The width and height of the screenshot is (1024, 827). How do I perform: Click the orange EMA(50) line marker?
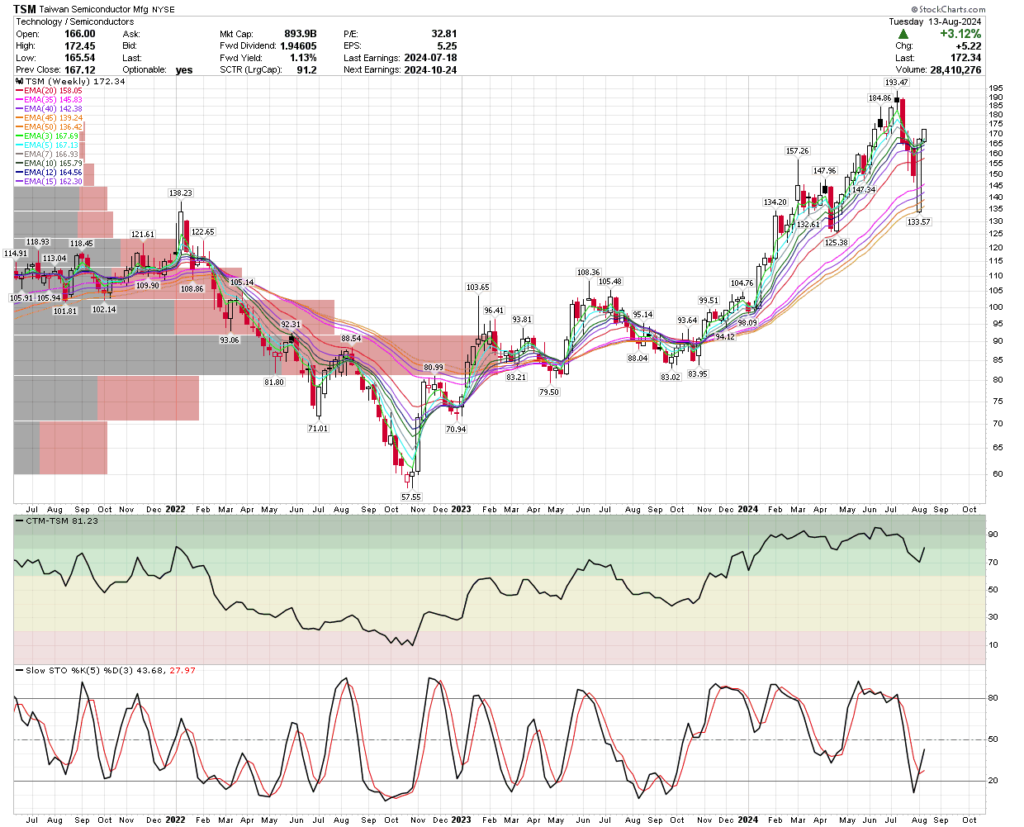(18, 127)
